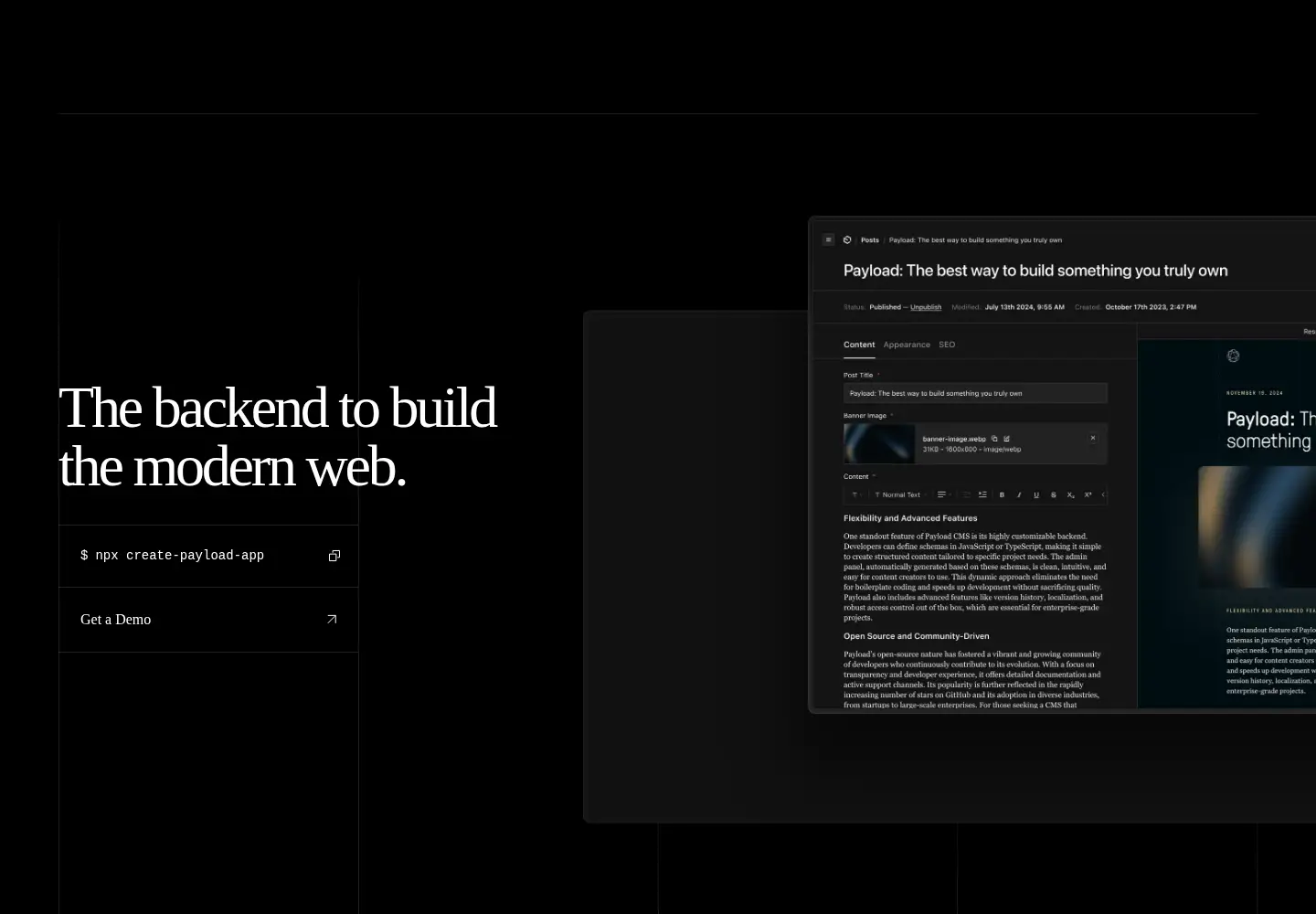The height and width of the screenshot is (914, 1316).
Task: Click the Posts breadcrumb
Action: coord(870,240)
